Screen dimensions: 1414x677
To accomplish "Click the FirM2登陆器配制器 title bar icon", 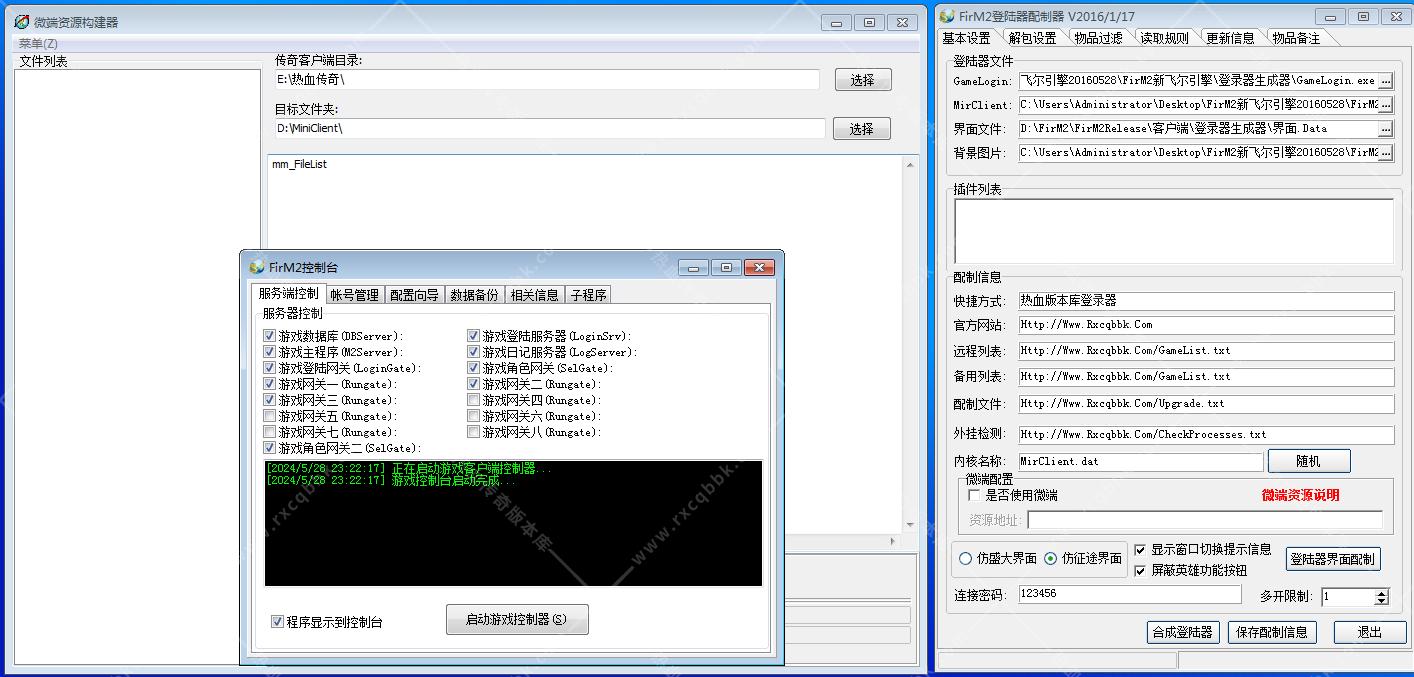I will pos(947,16).
